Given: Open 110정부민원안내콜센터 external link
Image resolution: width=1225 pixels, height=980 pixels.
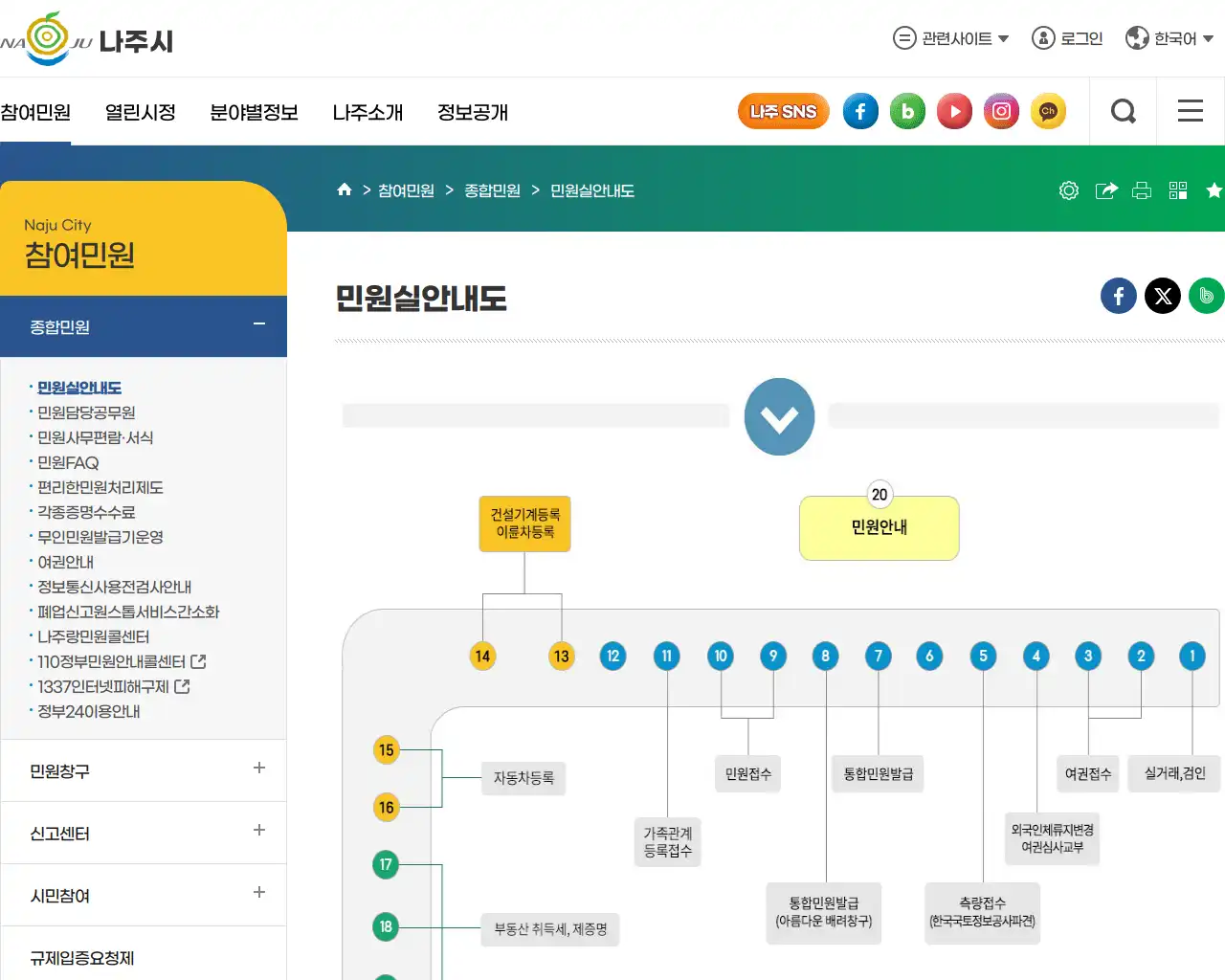Looking at the screenshot, I should (121, 661).
